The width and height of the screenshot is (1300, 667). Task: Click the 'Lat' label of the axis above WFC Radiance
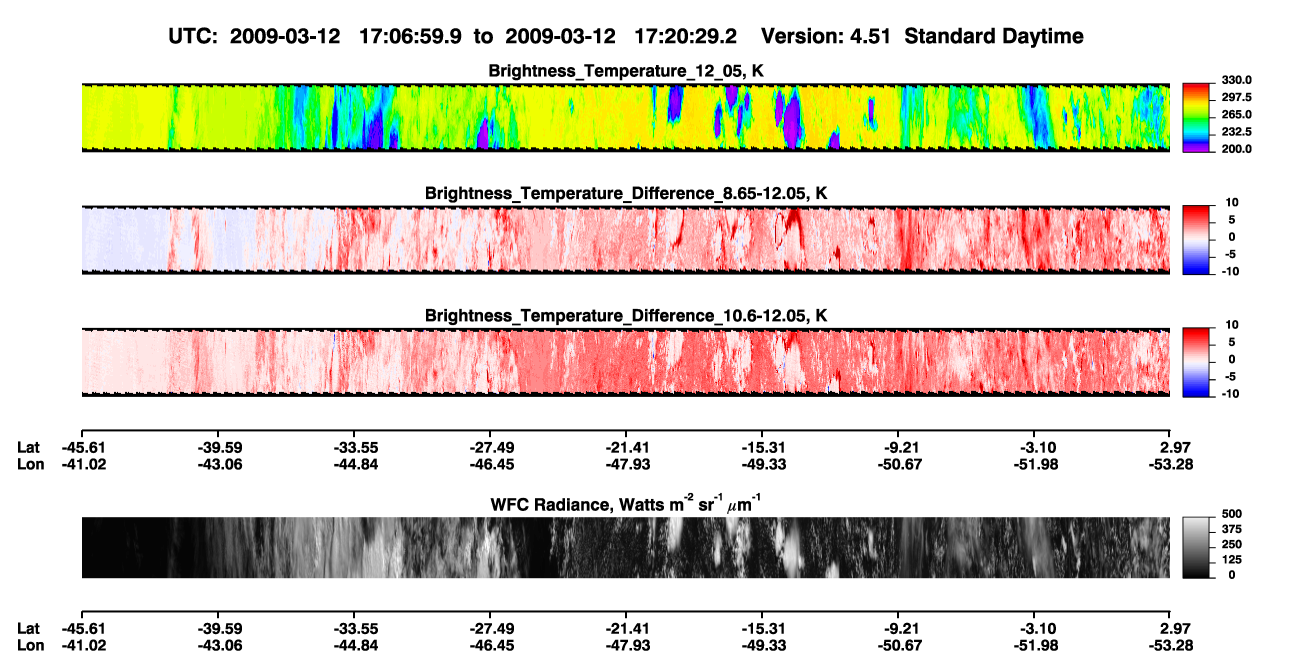(x=28, y=448)
